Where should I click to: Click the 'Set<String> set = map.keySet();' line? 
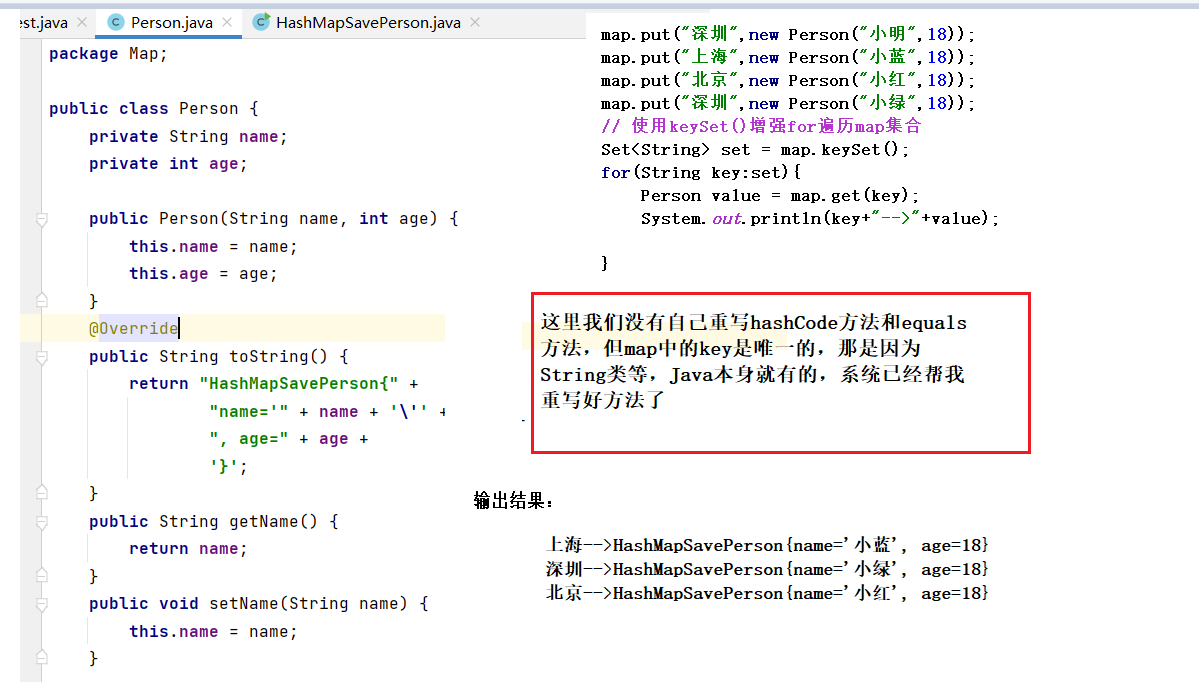tap(755, 150)
